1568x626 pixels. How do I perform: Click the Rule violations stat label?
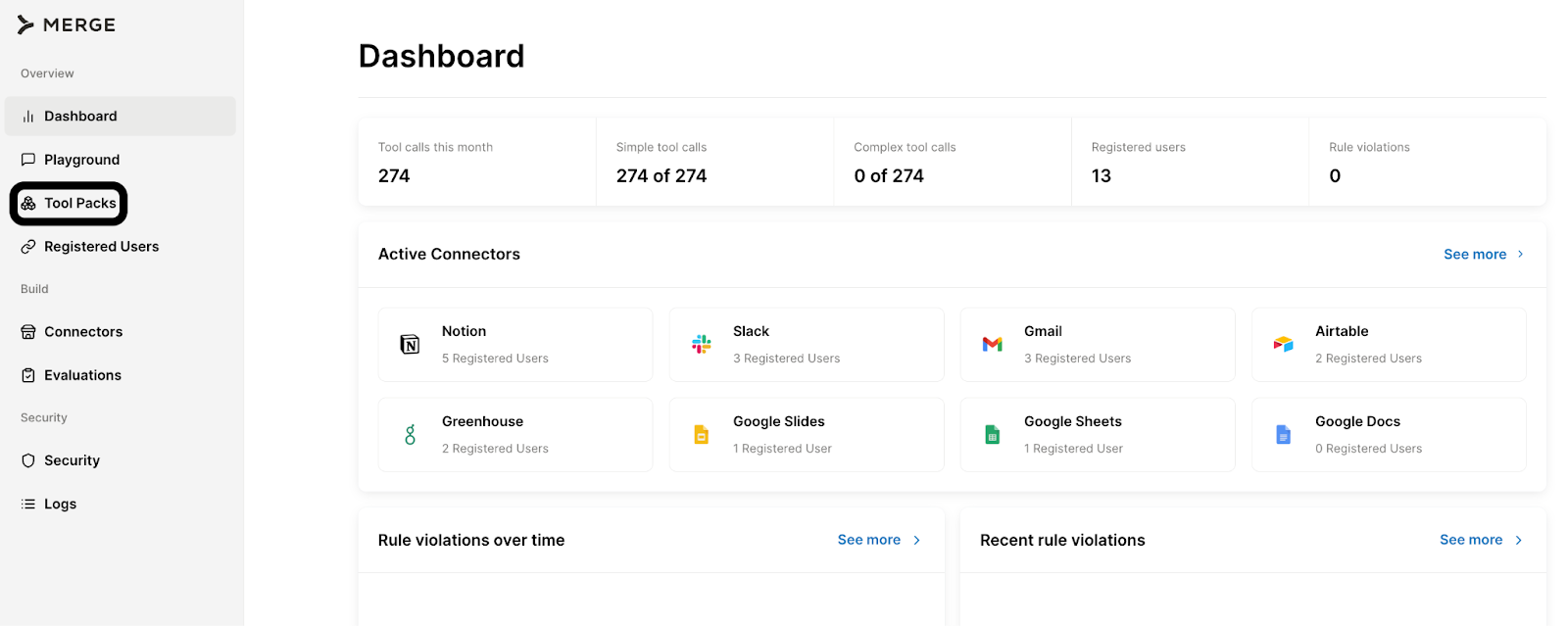[x=1369, y=147]
